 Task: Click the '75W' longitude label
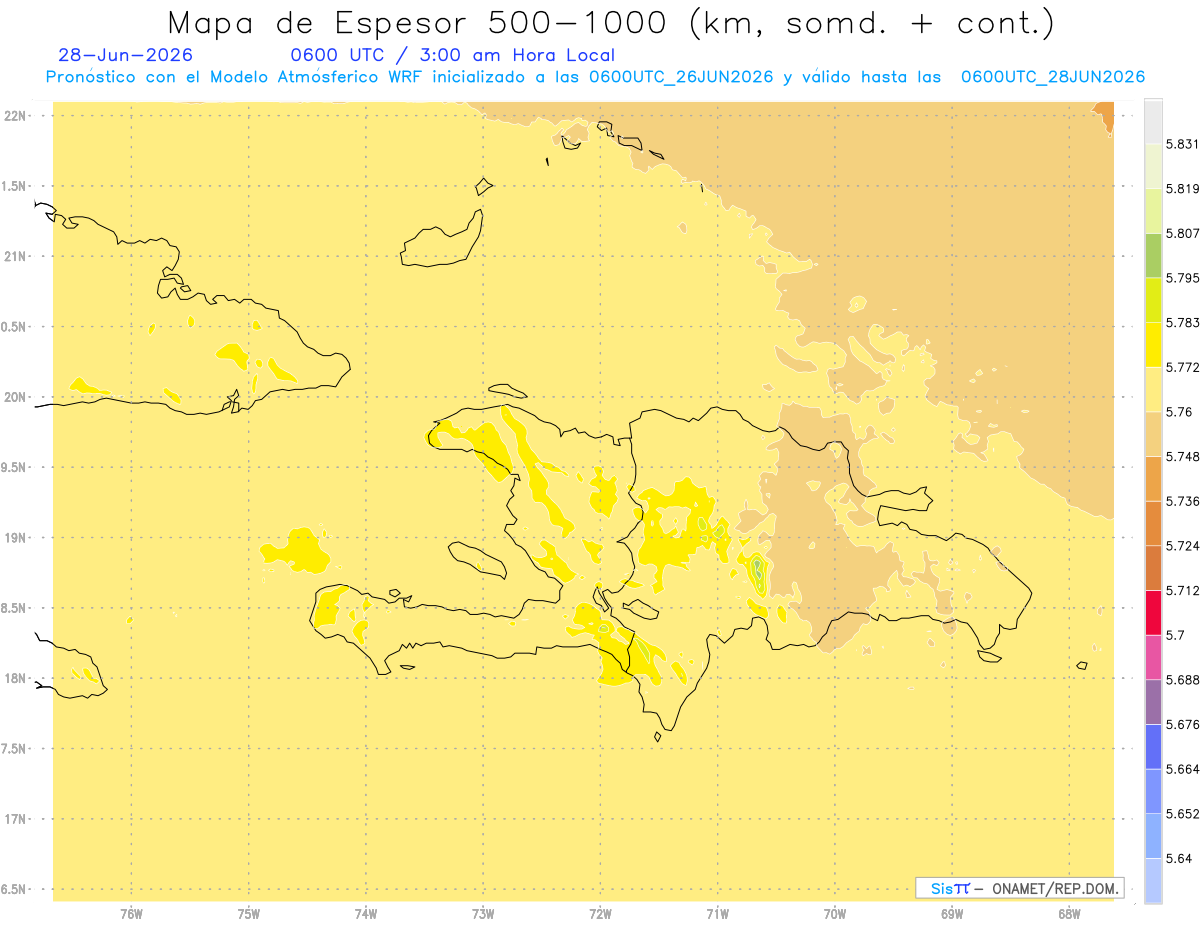tap(249, 914)
